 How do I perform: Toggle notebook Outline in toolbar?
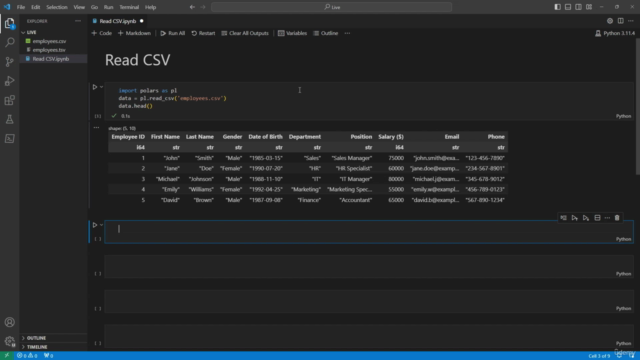tap(326, 33)
